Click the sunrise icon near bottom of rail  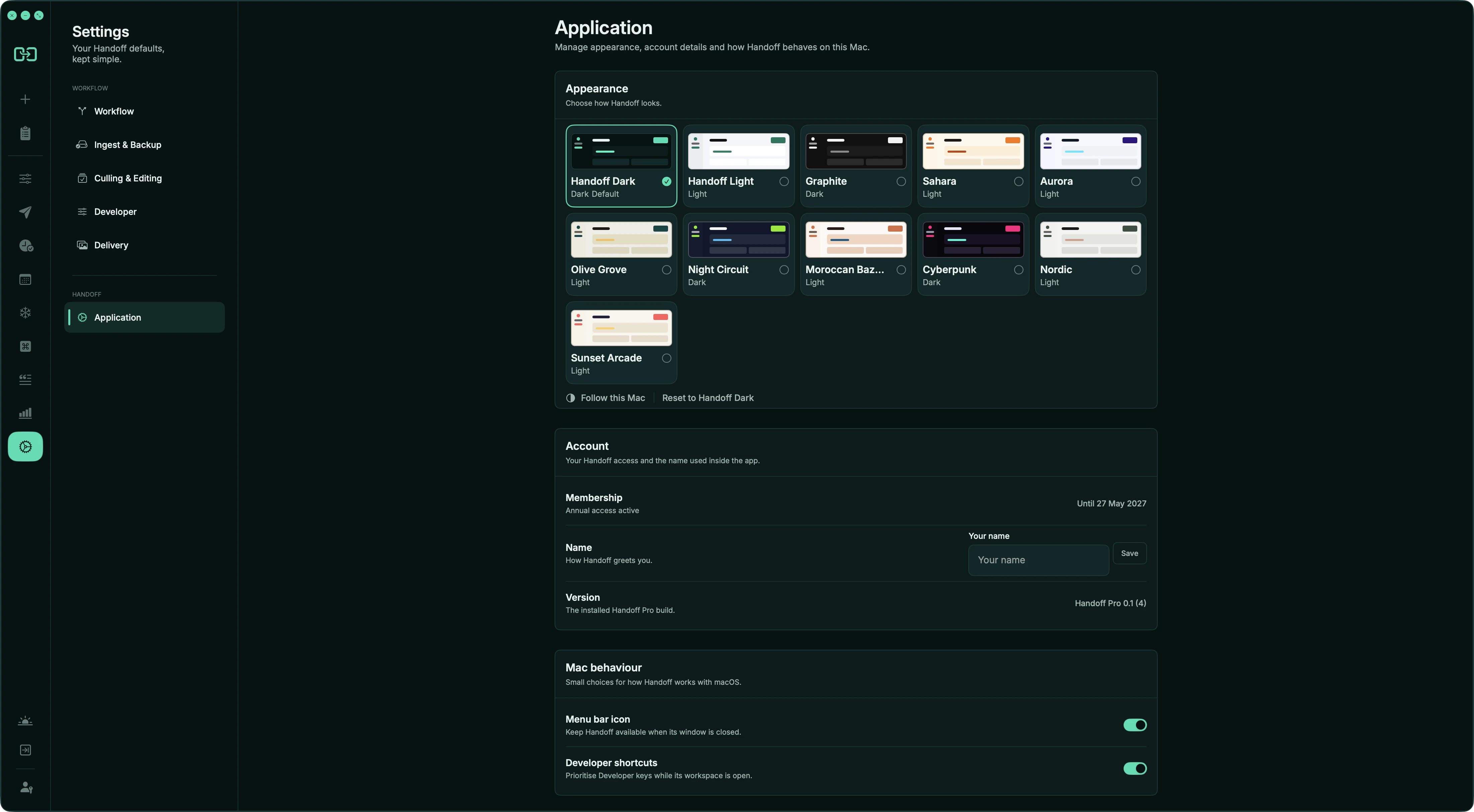[x=25, y=721]
